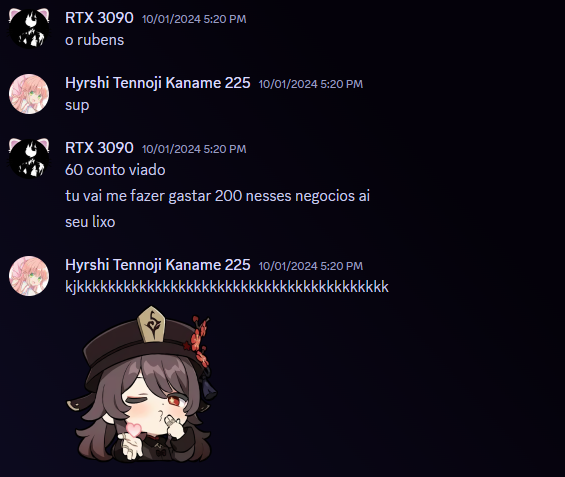Viewport: 565px width, 477px height.
Task: Click Hyrshi's avatar next to the 'kjkkkk' message
Action: tap(29, 276)
